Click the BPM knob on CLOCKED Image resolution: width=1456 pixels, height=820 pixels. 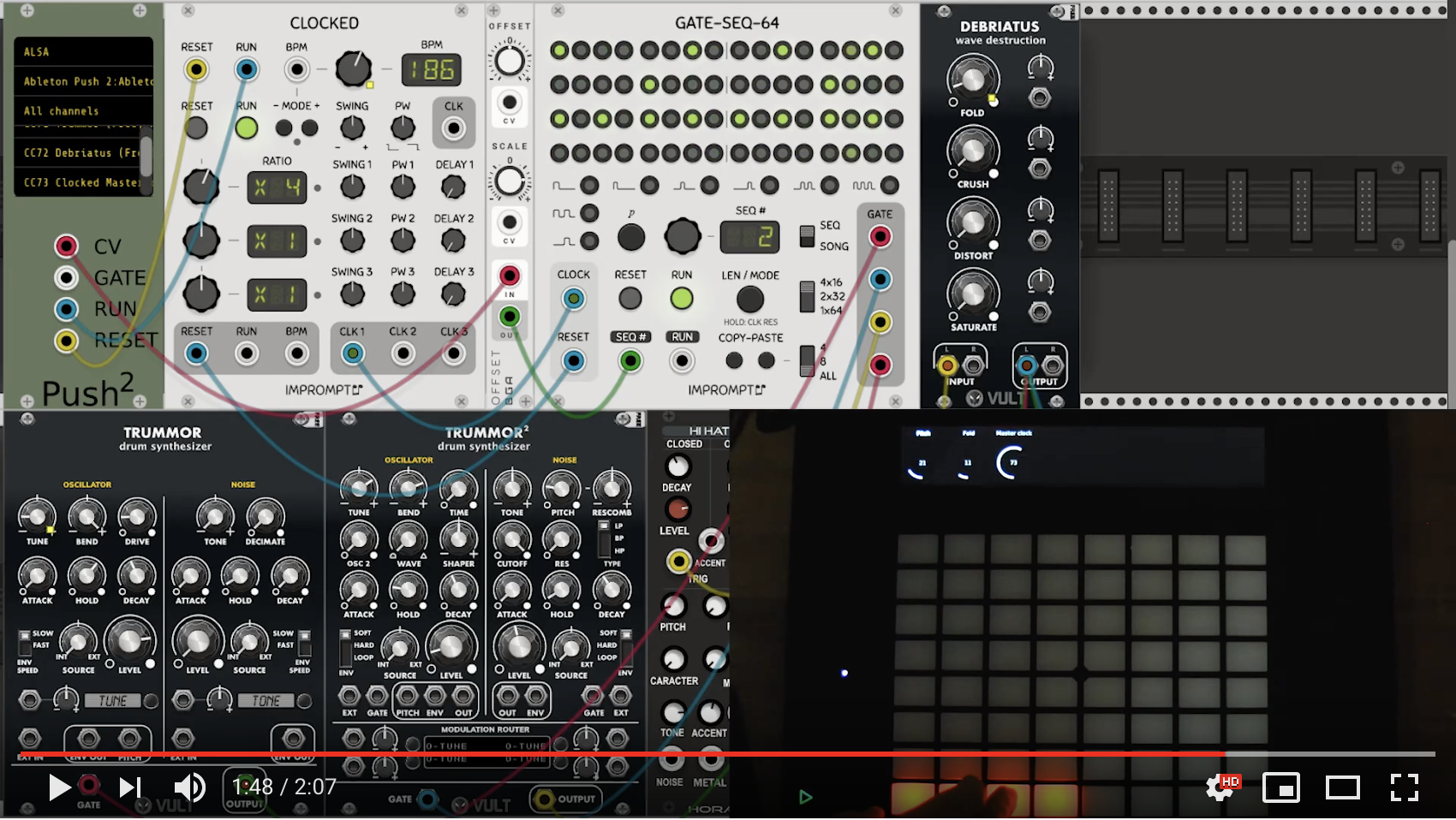coord(353,69)
